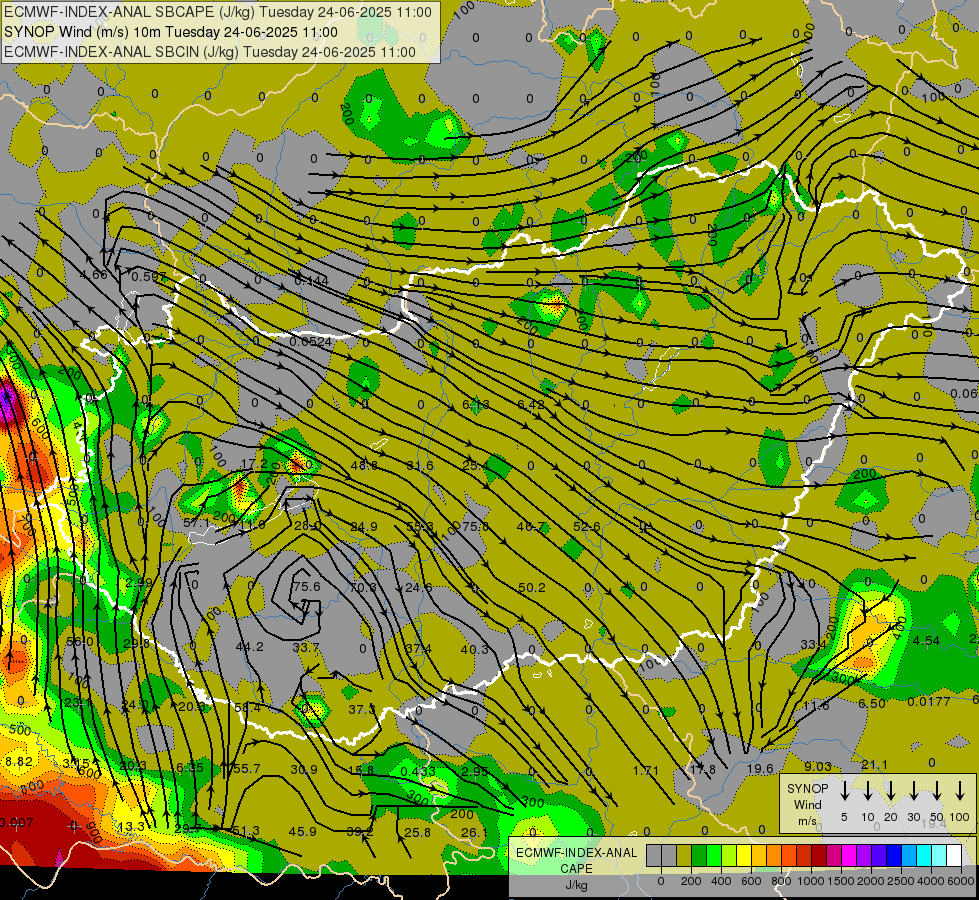This screenshot has height=900, width=979.
Task: Click the 19.6 value on the map
Action: click(760, 769)
